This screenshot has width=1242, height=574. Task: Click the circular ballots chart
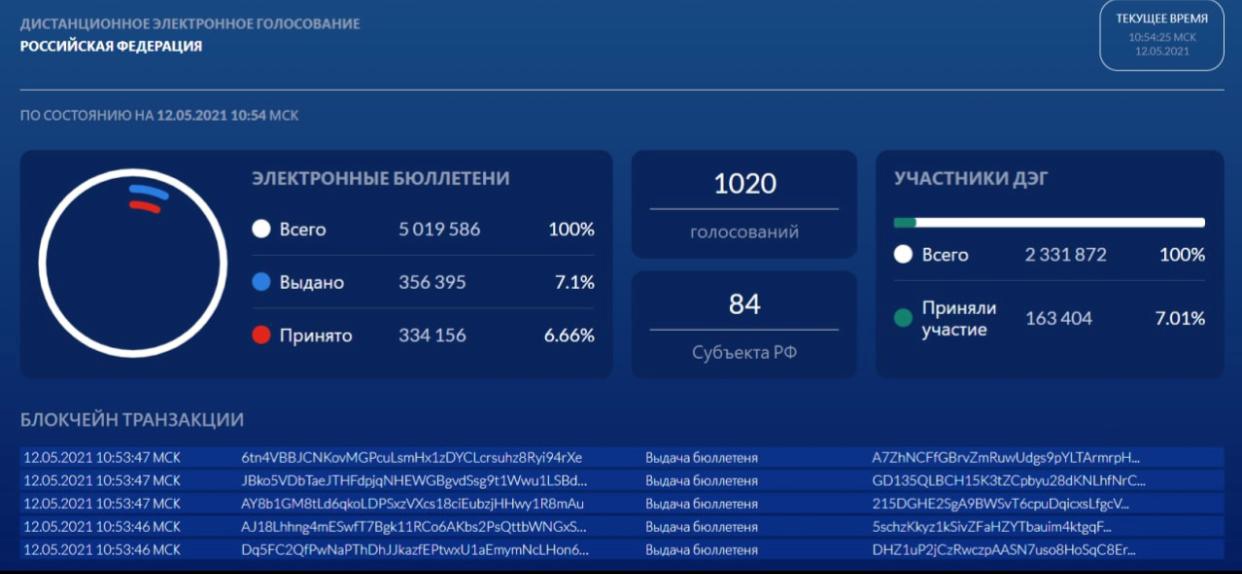tap(133, 262)
